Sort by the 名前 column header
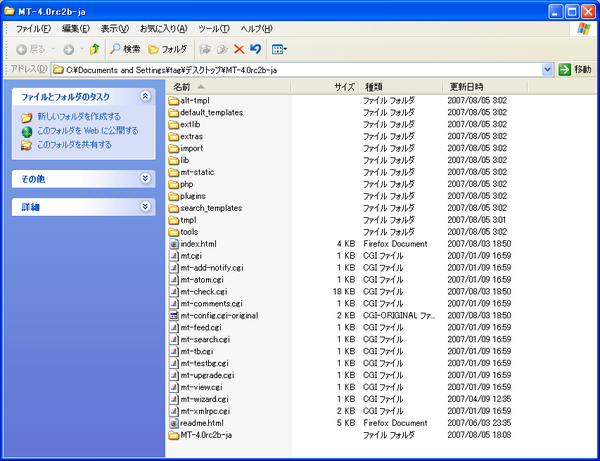Image resolution: width=600 pixels, height=461 pixels. click(228, 87)
